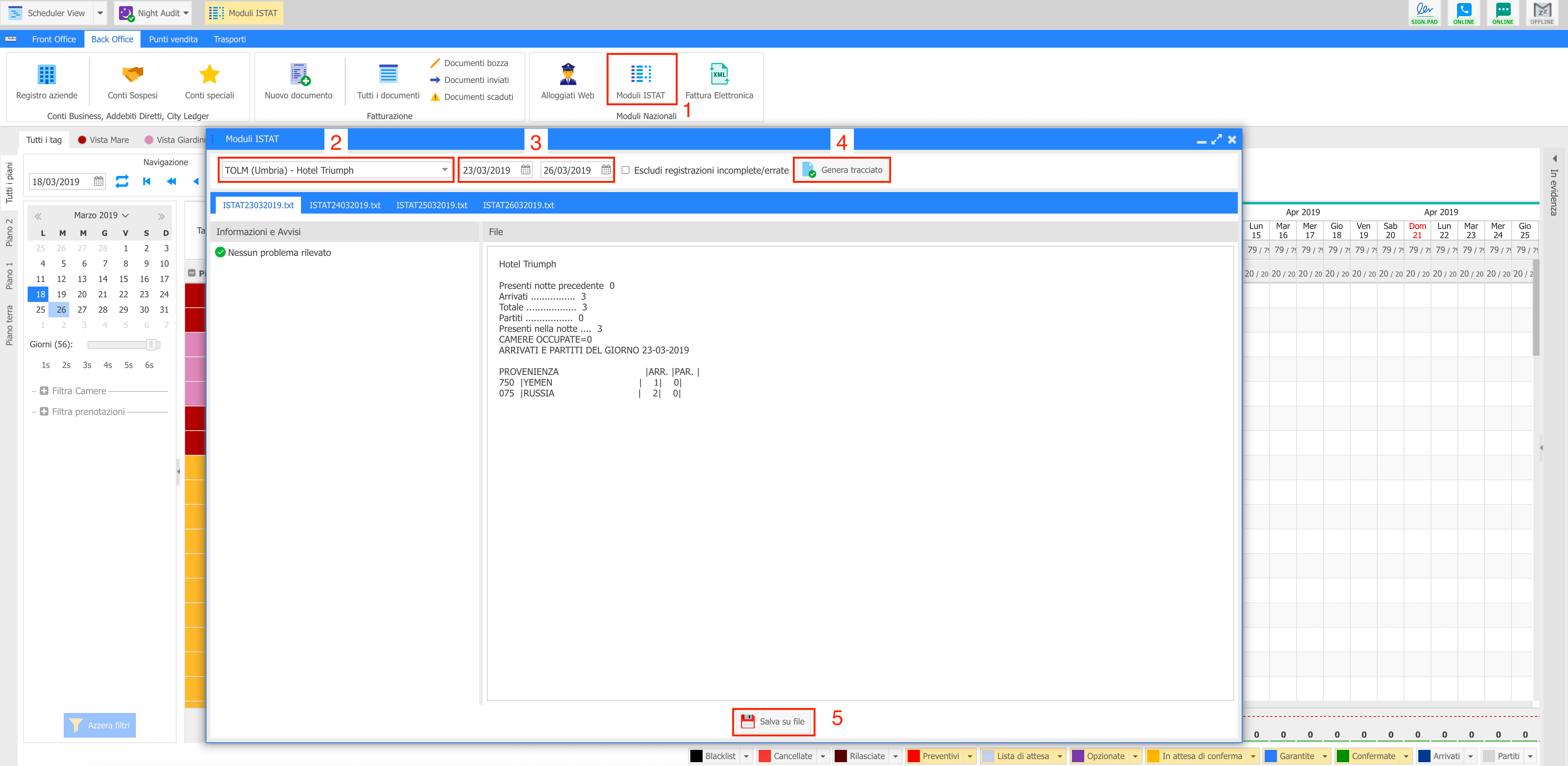
Task: Open Documenti bozza pencil item
Action: tap(469, 63)
